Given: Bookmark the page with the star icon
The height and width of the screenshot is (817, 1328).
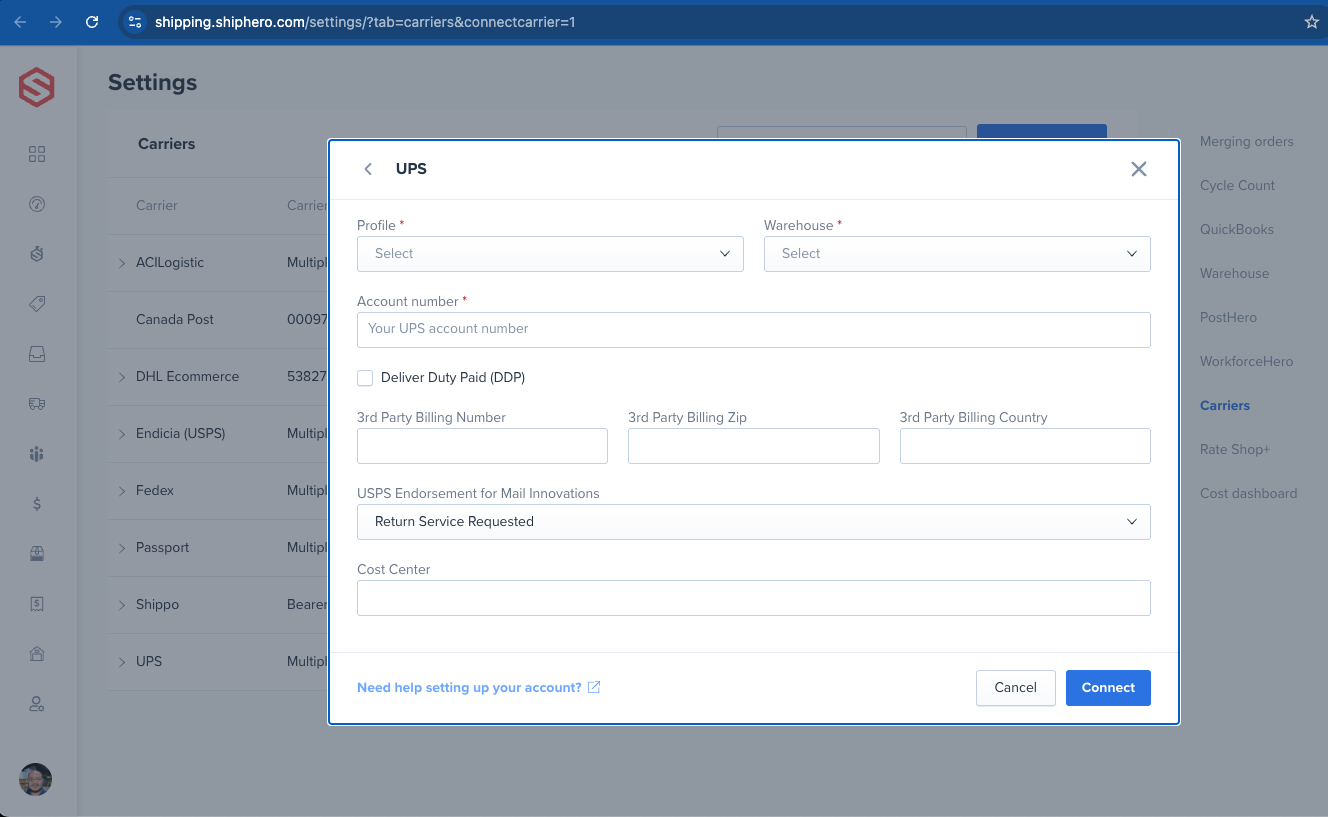Looking at the screenshot, I should click(1312, 22).
